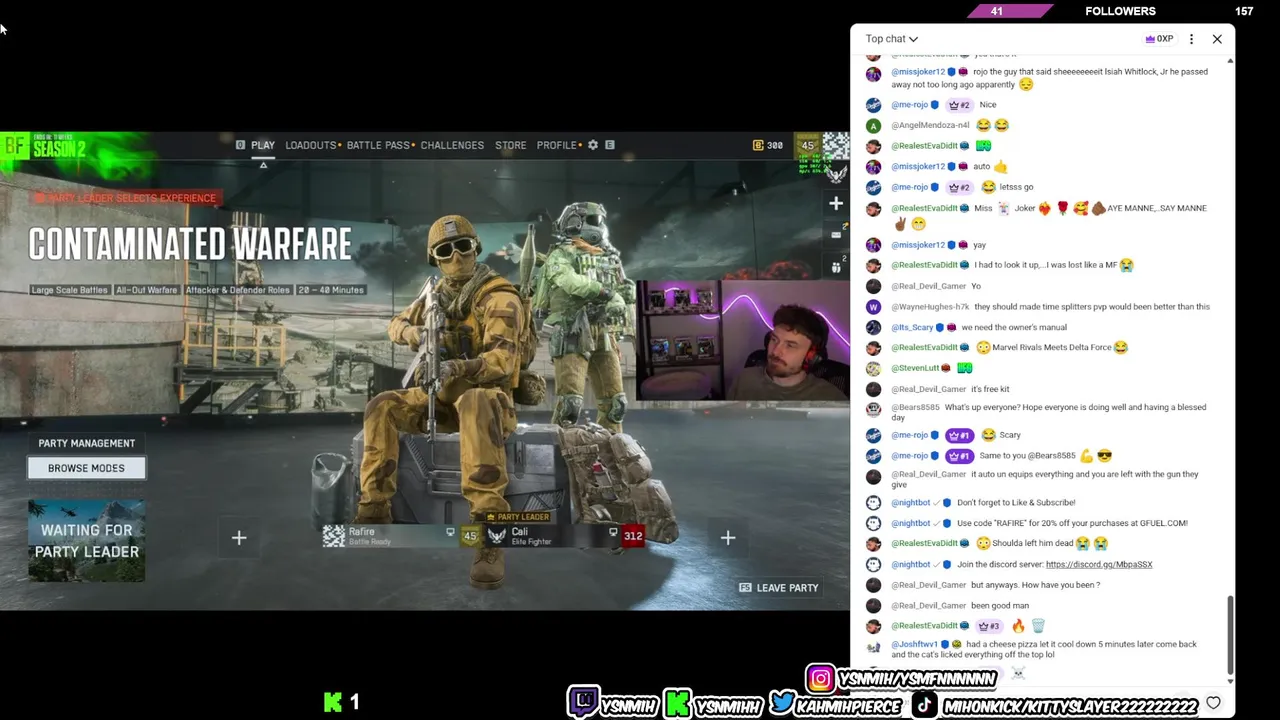The width and height of the screenshot is (1280, 720).
Task: Click the BF Season 2 logo
Action: click(x=45, y=148)
